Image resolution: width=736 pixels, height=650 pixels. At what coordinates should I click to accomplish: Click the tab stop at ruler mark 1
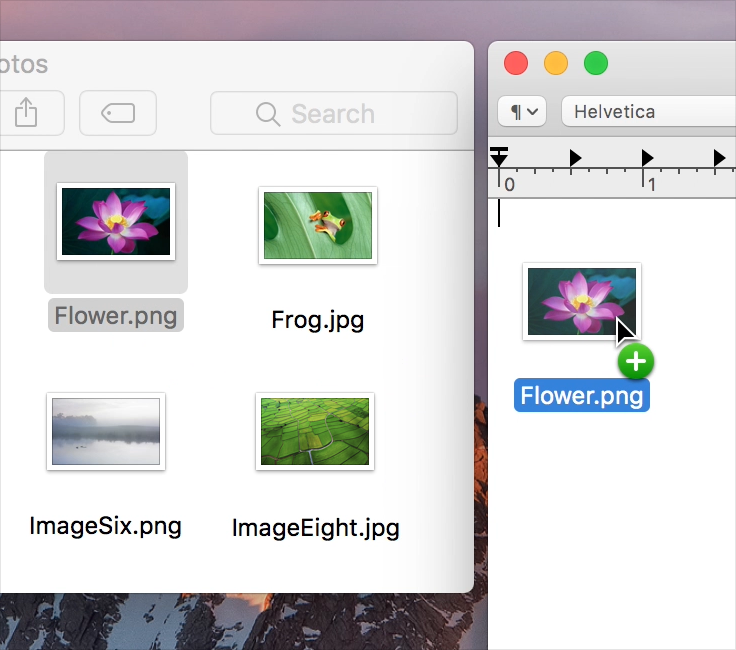[648, 158]
